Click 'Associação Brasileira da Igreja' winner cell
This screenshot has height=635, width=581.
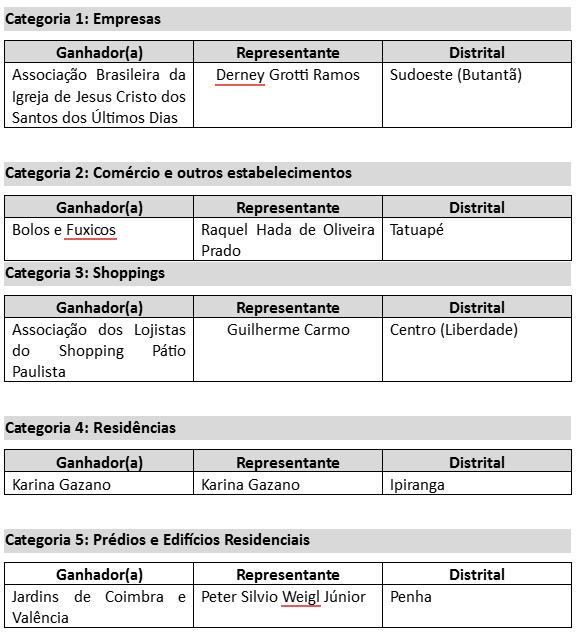pos(99,95)
